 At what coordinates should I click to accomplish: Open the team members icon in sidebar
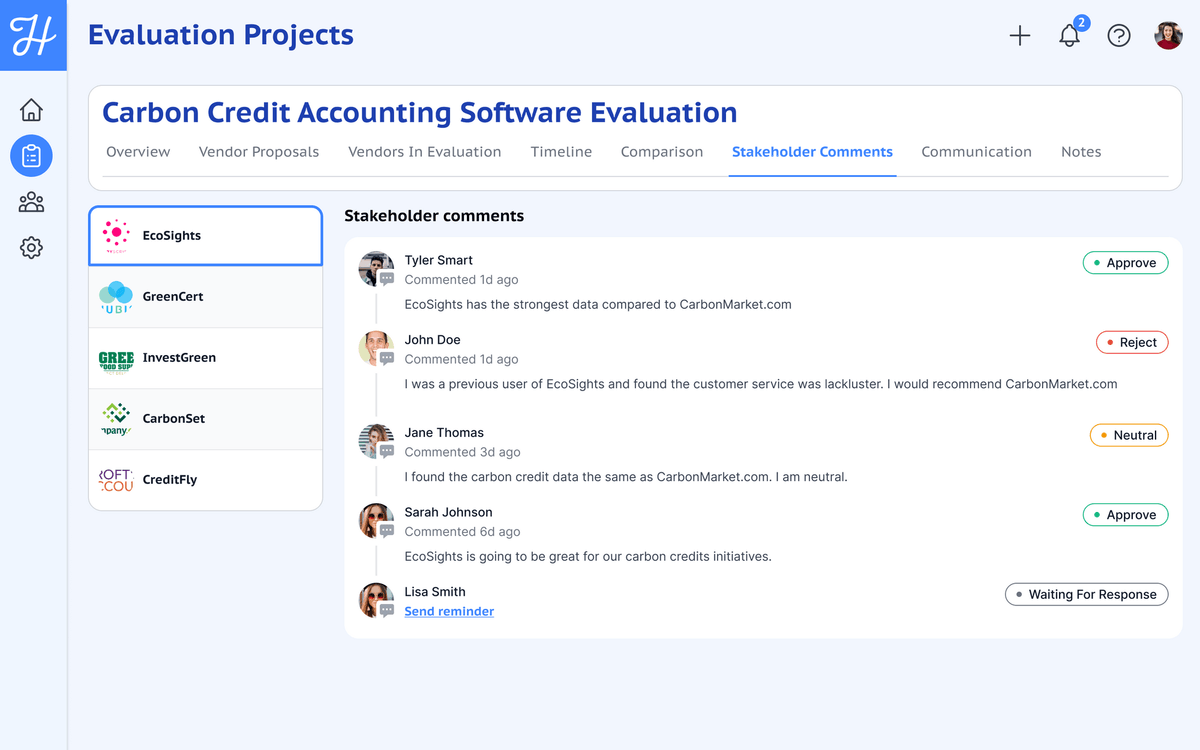click(x=31, y=202)
